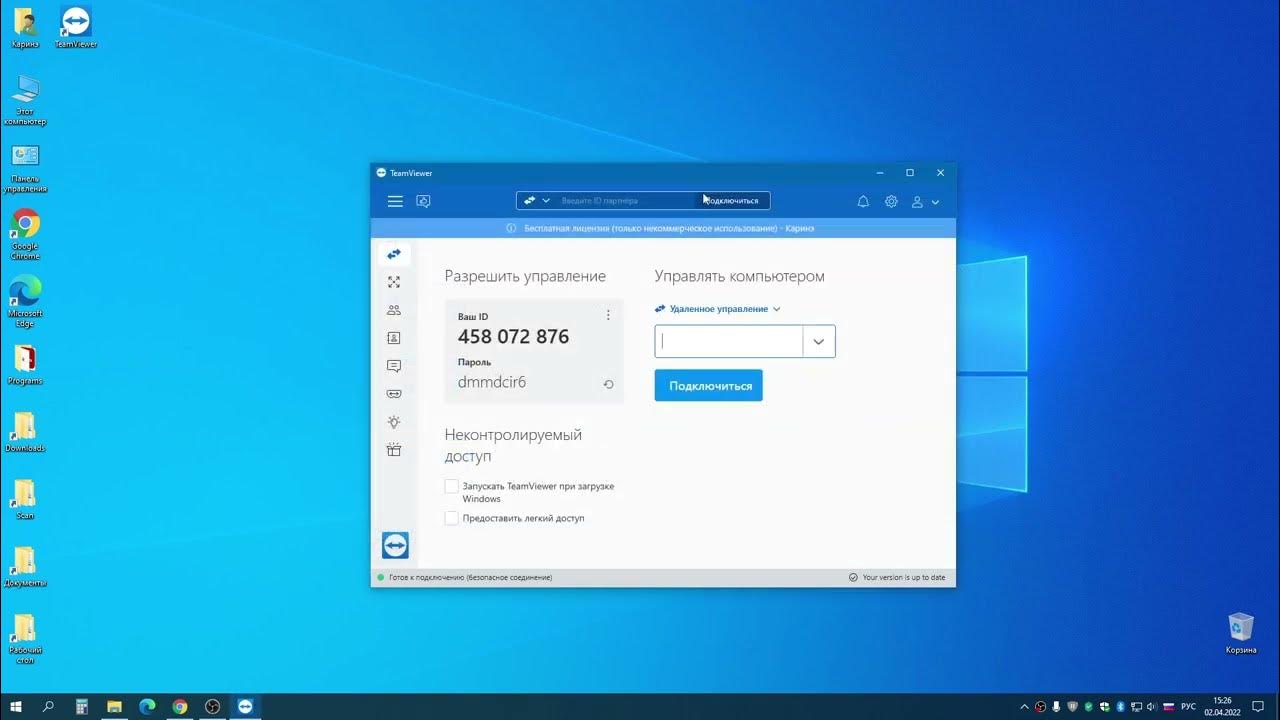Minimize the TeamViewer window
Image resolution: width=1280 pixels, height=720 pixels.
[x=879, y=173]
